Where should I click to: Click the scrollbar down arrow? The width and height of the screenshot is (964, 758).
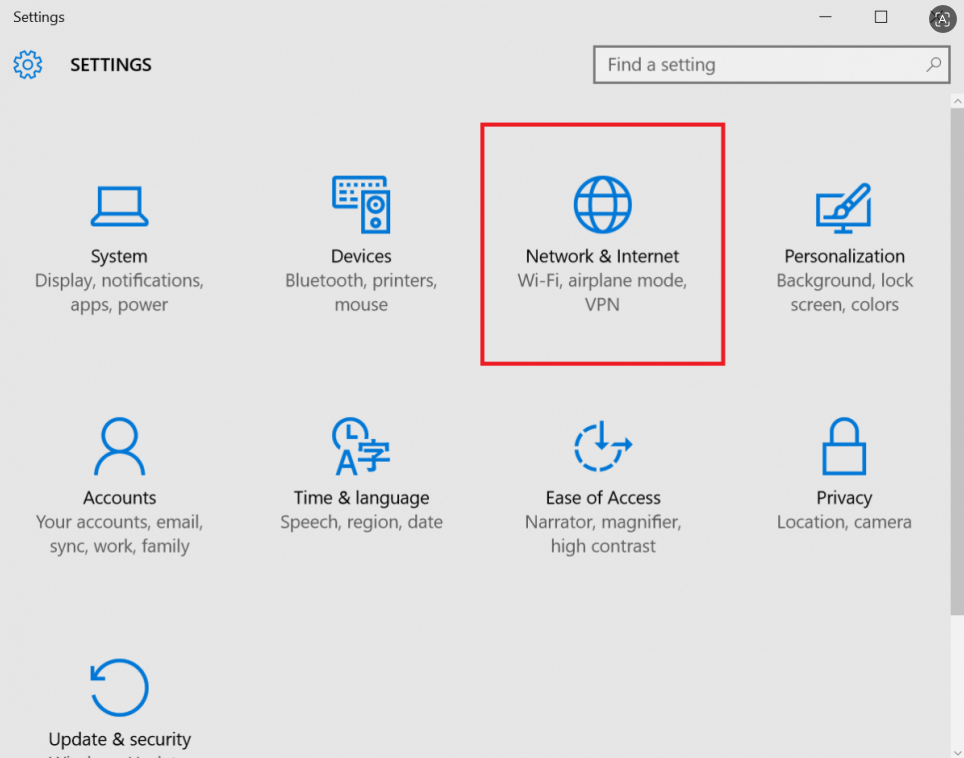coord(957,751)
